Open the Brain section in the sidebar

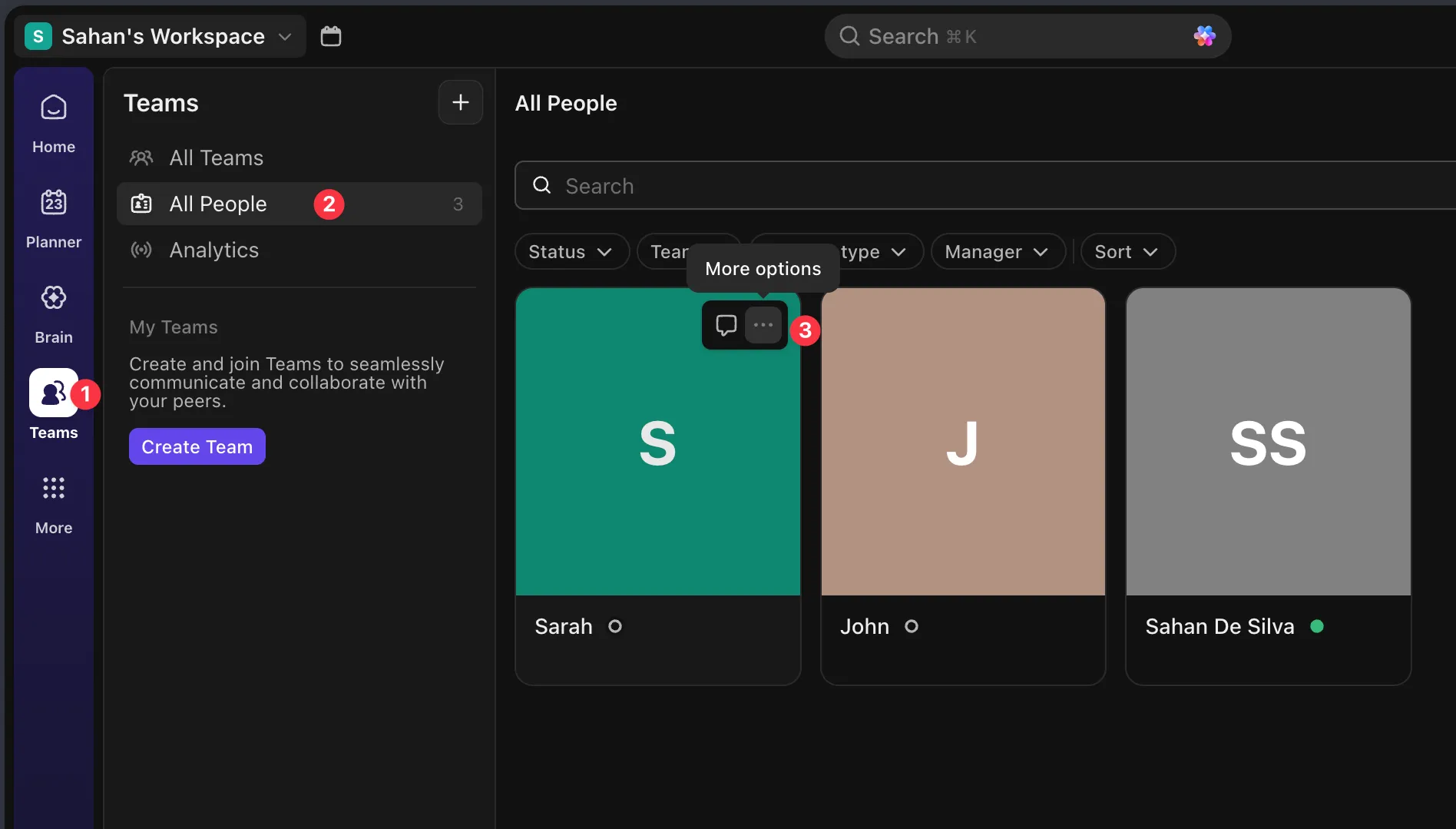52,311
